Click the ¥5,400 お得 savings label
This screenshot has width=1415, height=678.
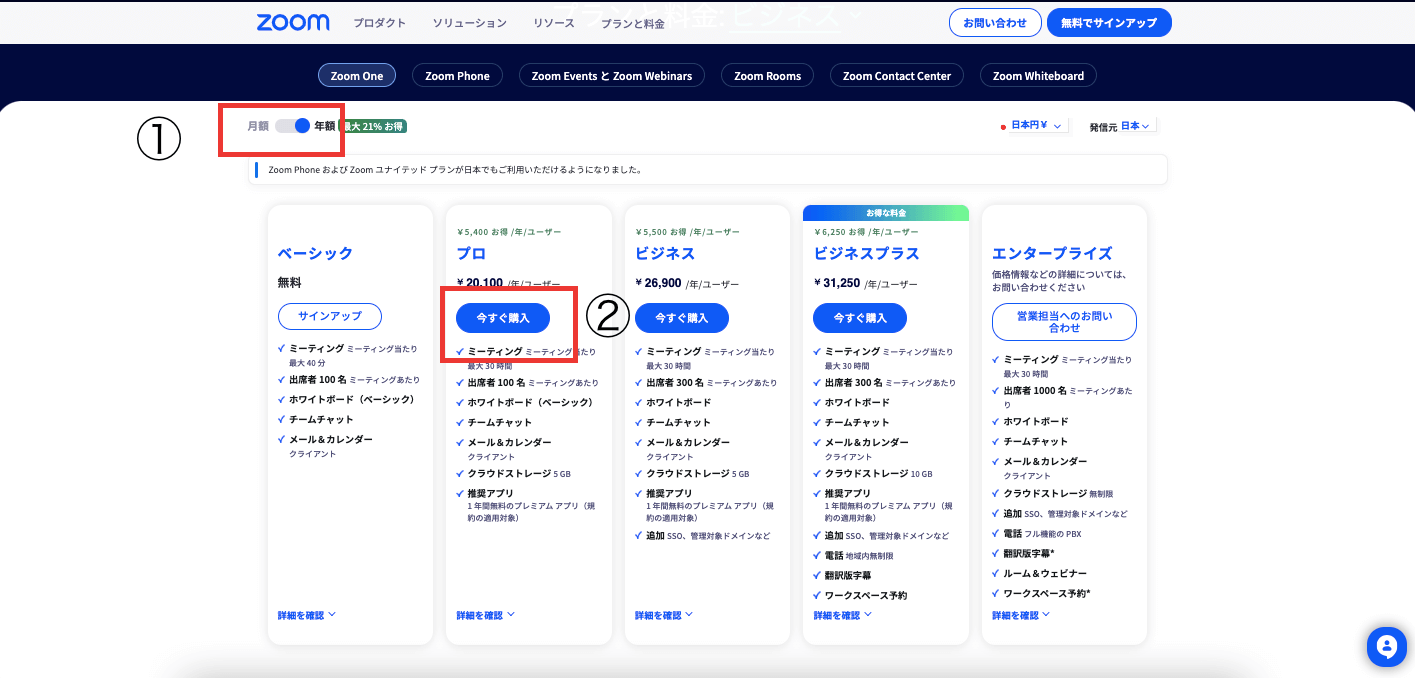pyautogui.click(x=508, y=232)
